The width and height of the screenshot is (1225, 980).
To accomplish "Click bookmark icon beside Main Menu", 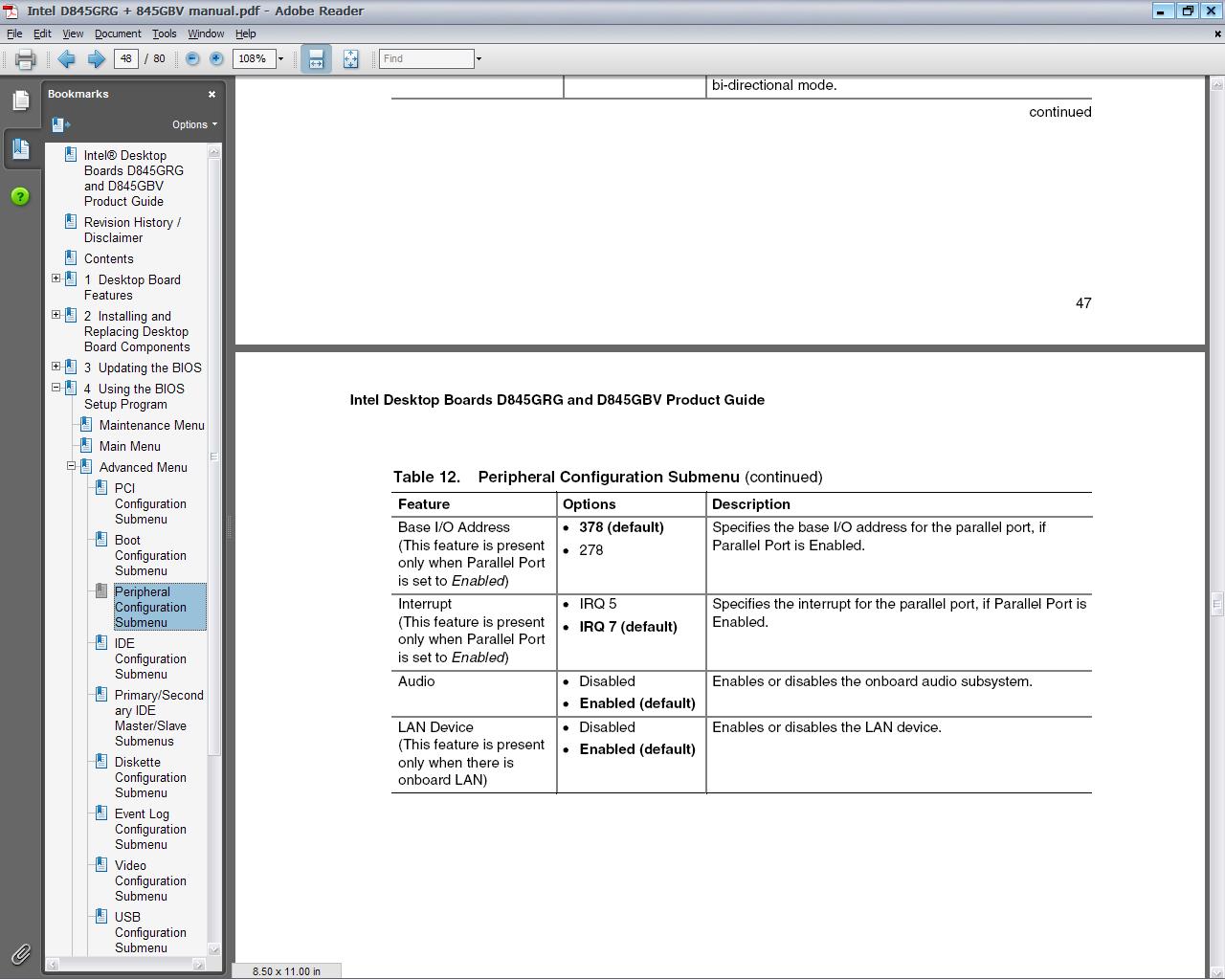I will click(x=85, y=445).
